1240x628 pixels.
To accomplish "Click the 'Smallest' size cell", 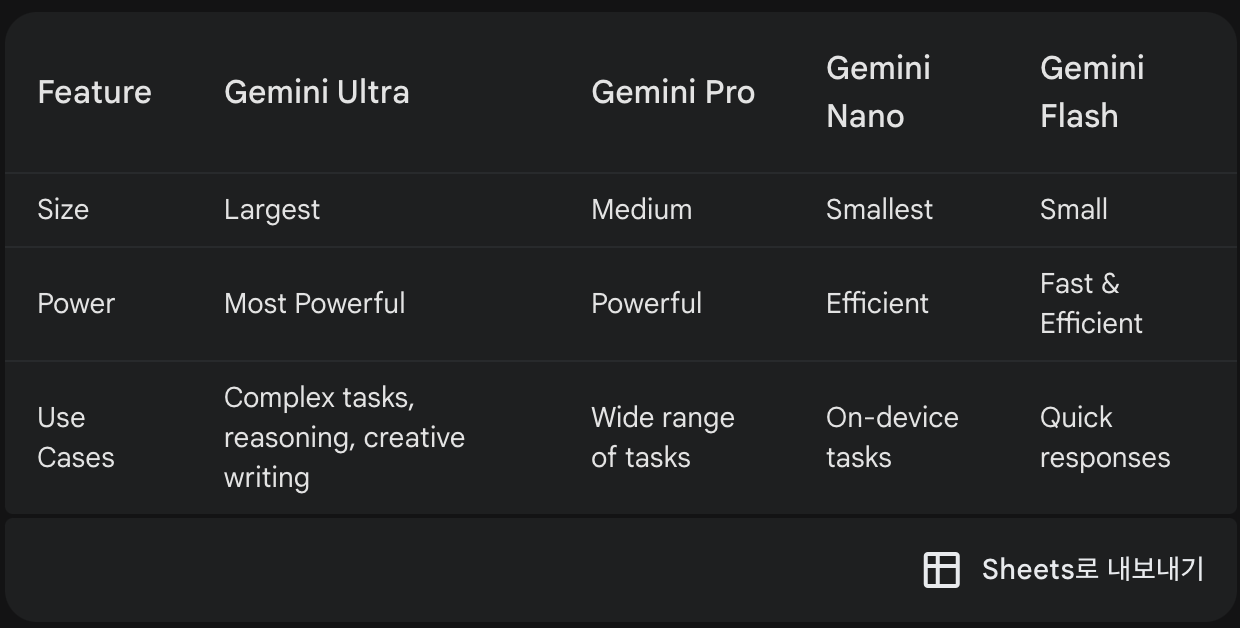I will [x=879, y=209].
